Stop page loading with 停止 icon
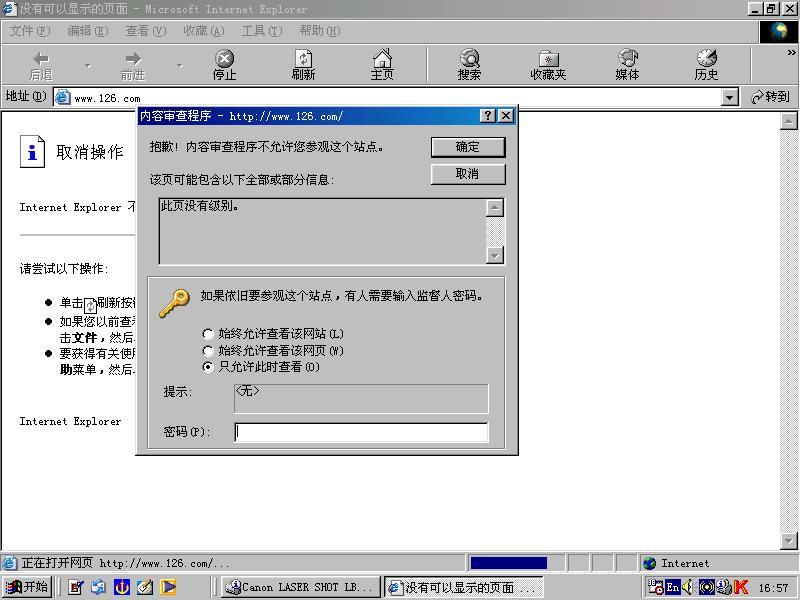Viewport: 800px width, 600px height. click(224, 65)
